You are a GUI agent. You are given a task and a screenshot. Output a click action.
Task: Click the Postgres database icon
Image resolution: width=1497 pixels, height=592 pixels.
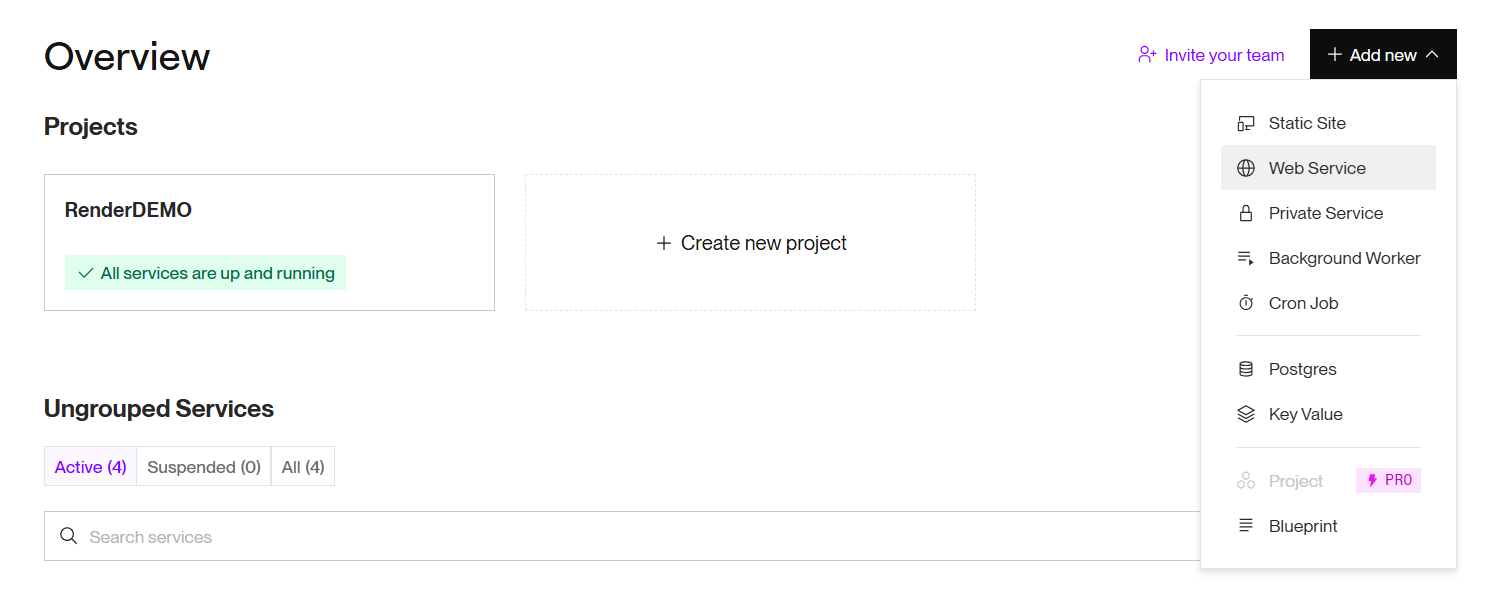click(1245, 369)
